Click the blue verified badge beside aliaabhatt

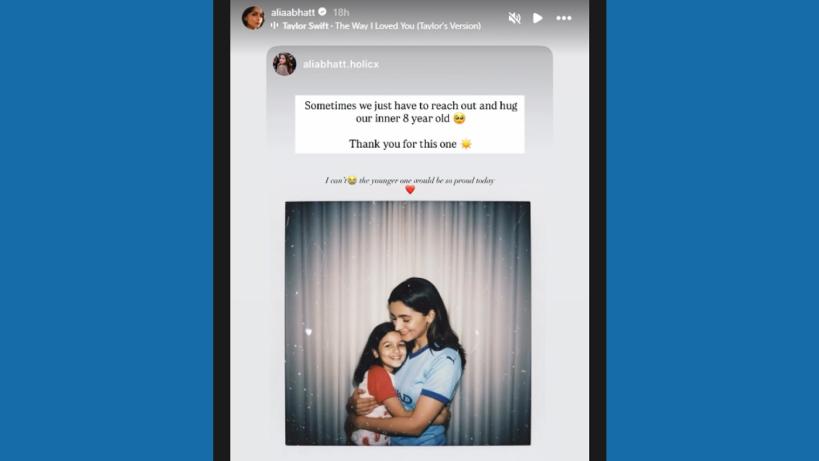pyautogui.click(x=322, y=11)
